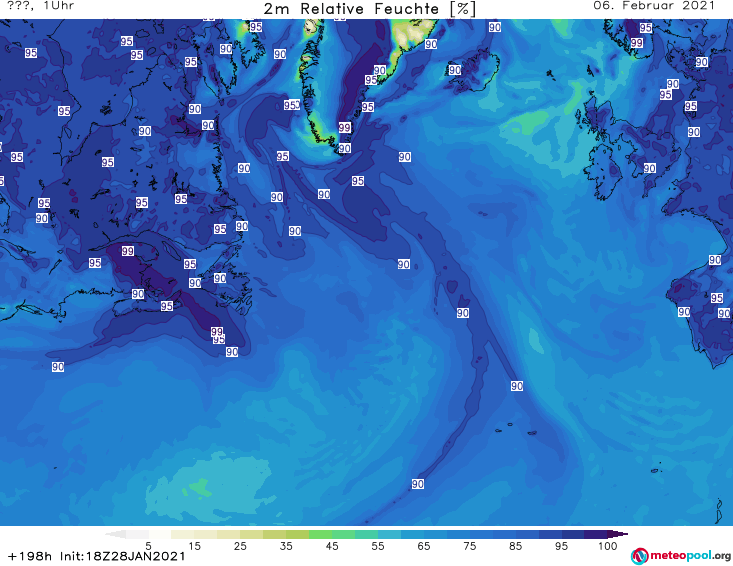Click the '85' tick on color scale
Image resolution: width=733 pixels, height=566 pixels.
tap(515, 545)
